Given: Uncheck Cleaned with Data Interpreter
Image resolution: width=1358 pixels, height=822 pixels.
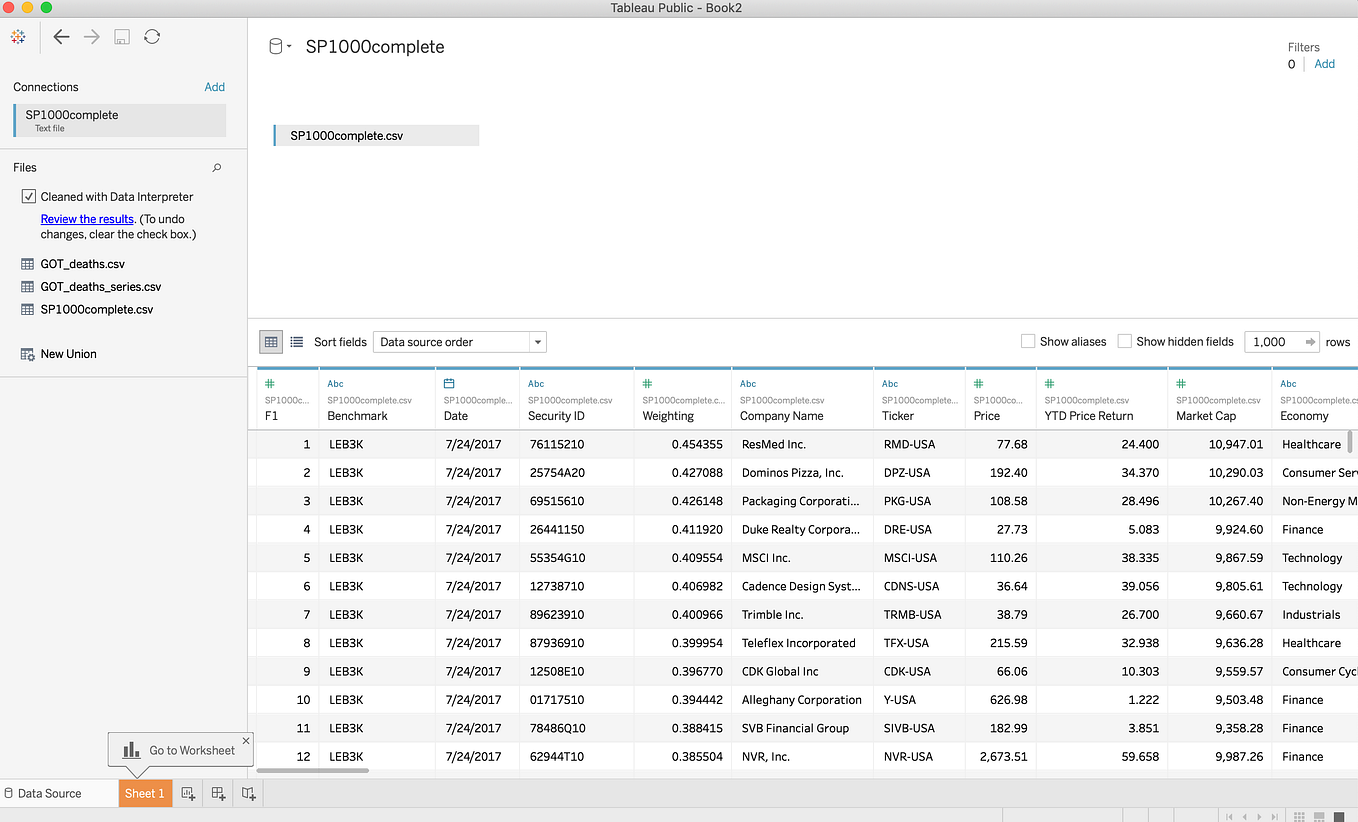Looking at the screenshot, I should pyautogui.click(x=29, y=196).
